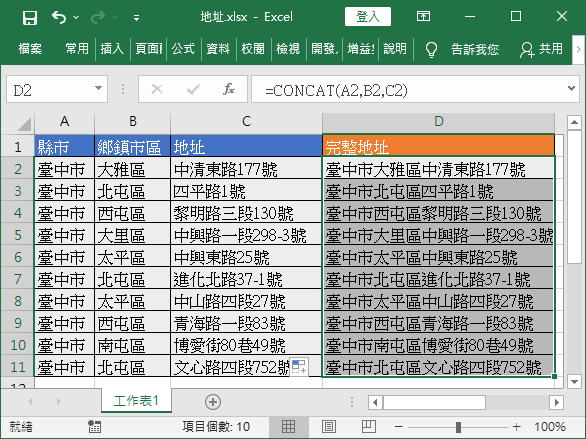Switch to Page Break Preview
Image resolution: width=586 pixels, height=439 pixels.
(368, 426)
